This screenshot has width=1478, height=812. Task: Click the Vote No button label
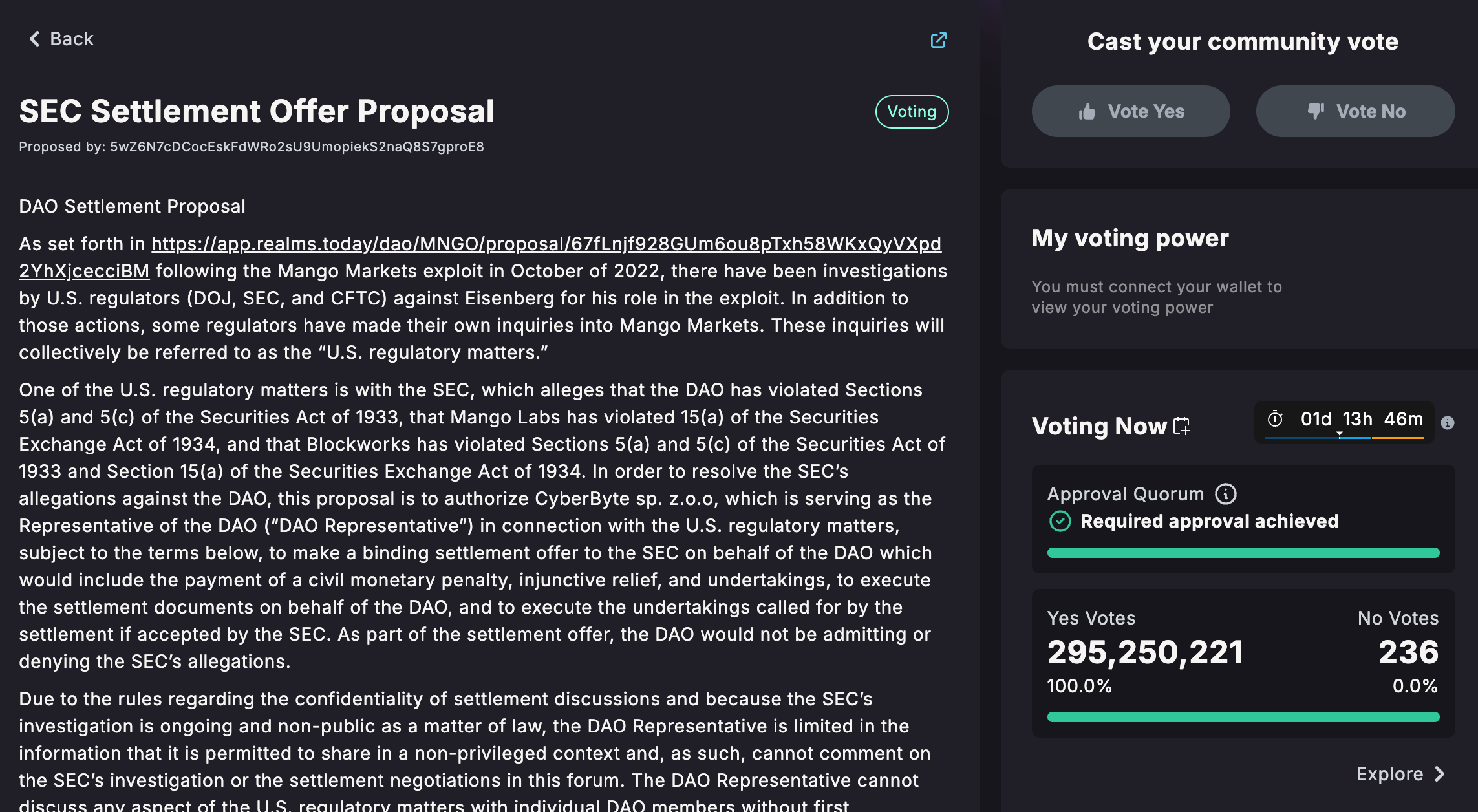1371,111
